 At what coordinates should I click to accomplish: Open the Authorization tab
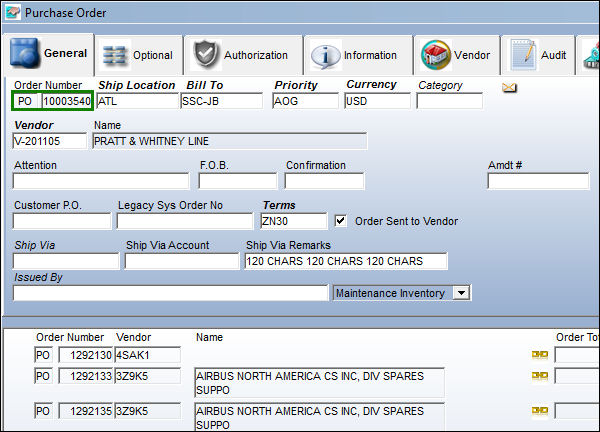tap(243, 55)
